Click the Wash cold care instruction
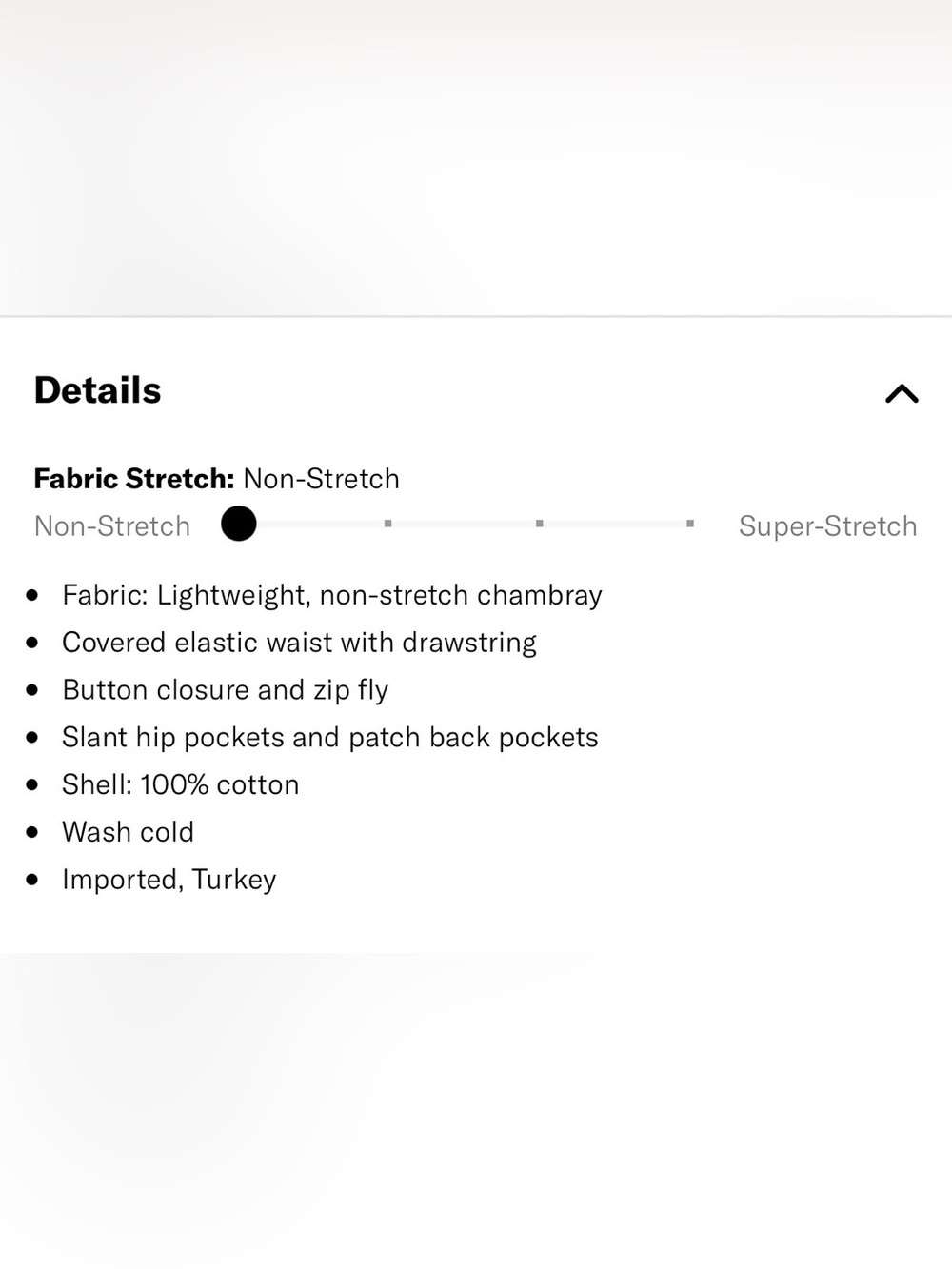The image size is (952, 1269). (128, 832)
